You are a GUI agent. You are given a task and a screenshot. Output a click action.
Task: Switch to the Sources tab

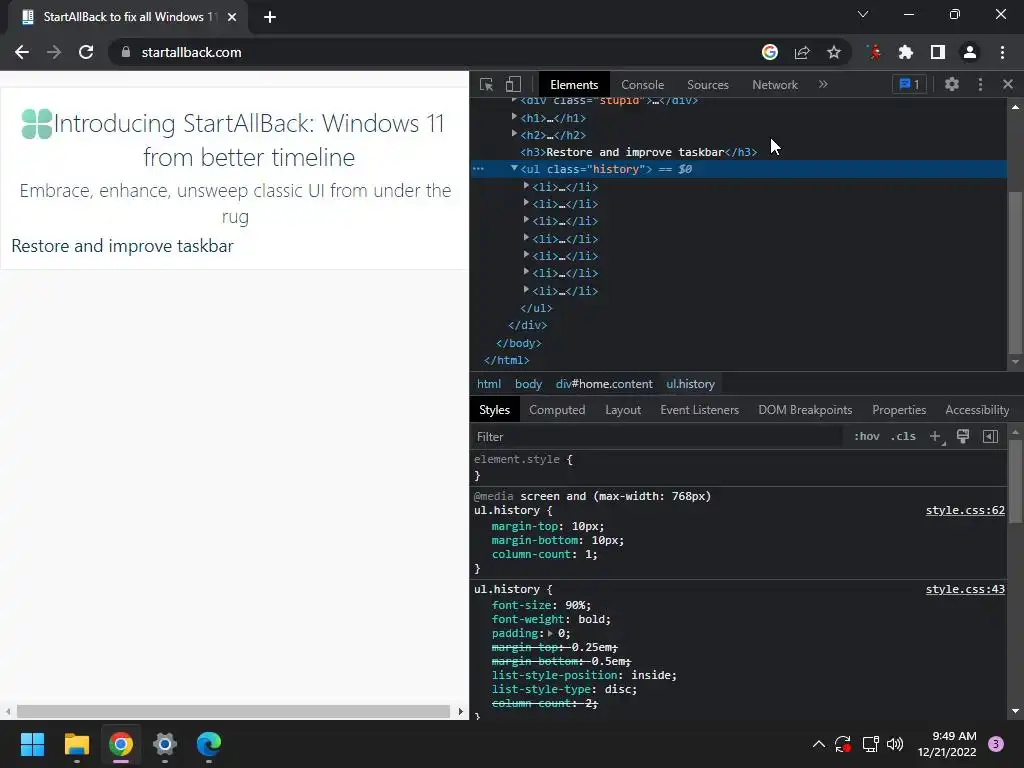(707, 84)
